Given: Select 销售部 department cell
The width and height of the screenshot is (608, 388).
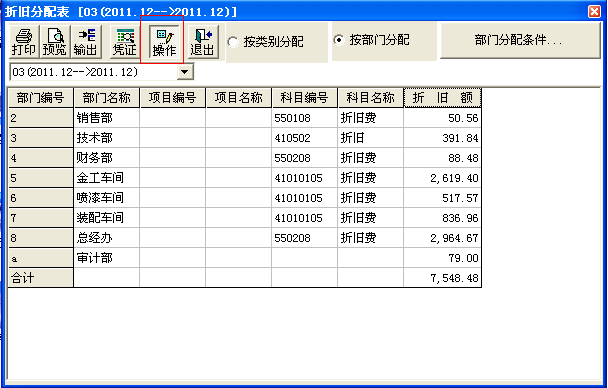Looking at the screenshot, I should coord(107,118).
